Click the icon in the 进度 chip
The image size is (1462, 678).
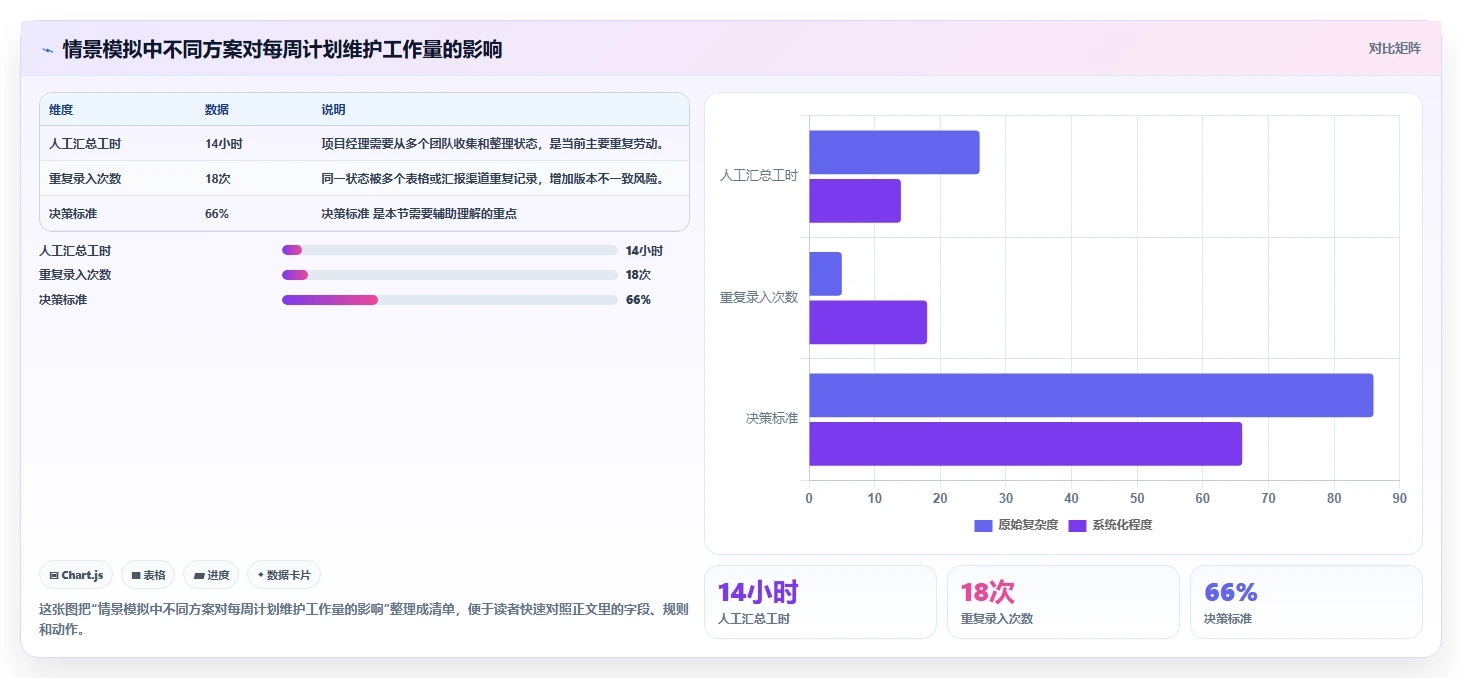click(199, 575)
